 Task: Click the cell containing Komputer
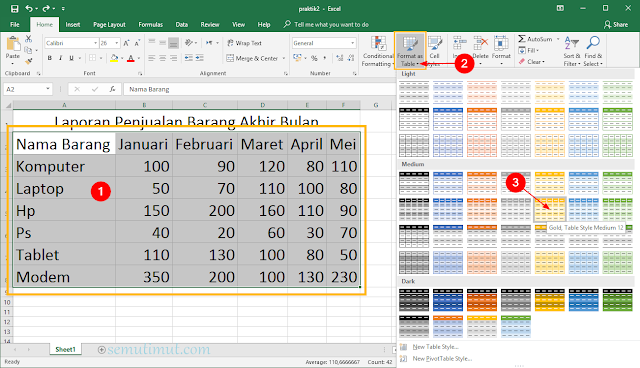pos(64,166)
